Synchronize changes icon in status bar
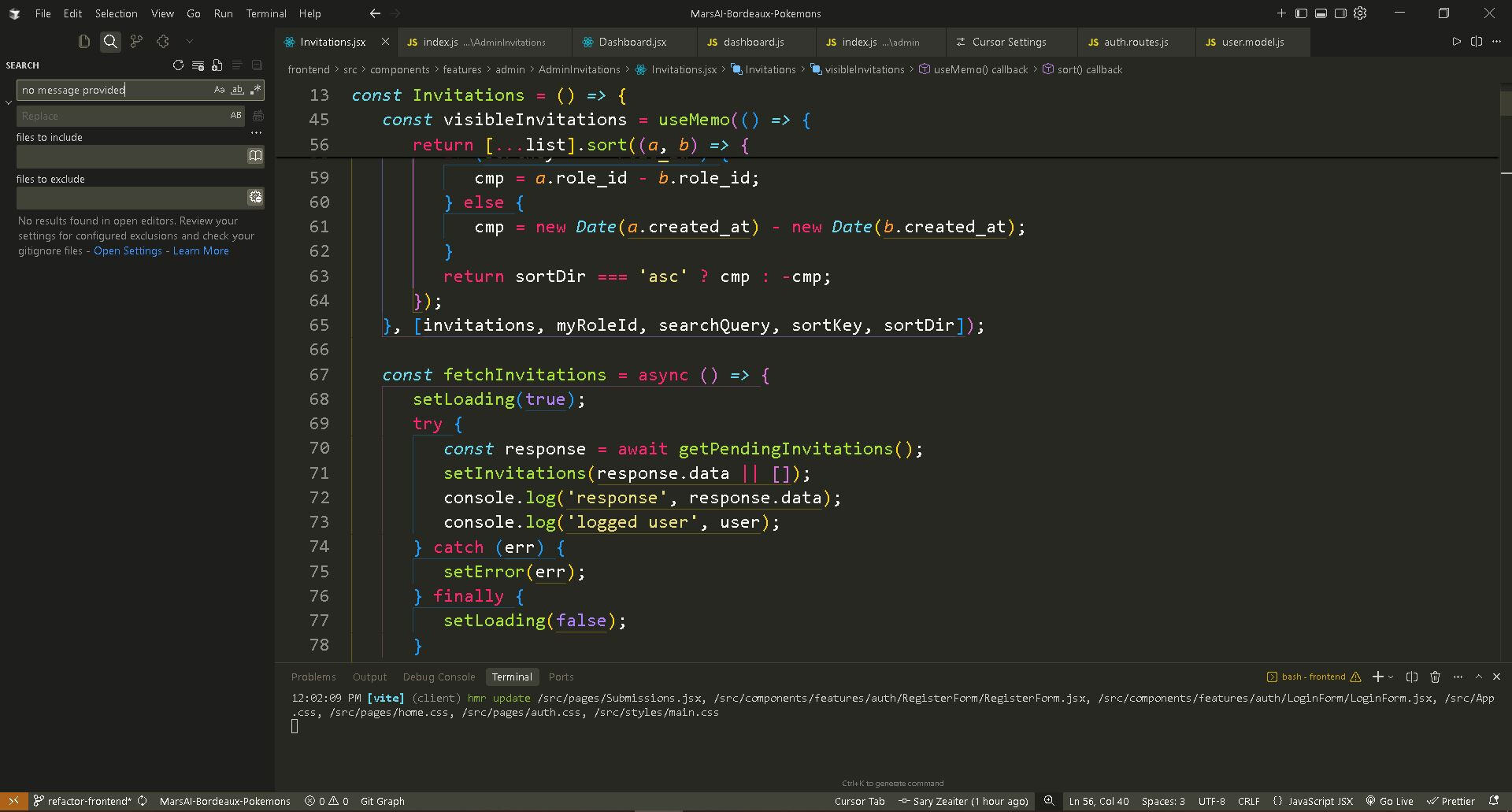The height and width of the screenshot is (812, 1512). click(143, 801)
